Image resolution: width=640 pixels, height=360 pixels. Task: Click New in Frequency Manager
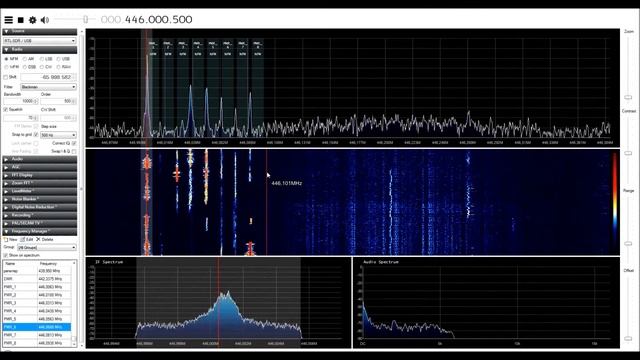11,240
